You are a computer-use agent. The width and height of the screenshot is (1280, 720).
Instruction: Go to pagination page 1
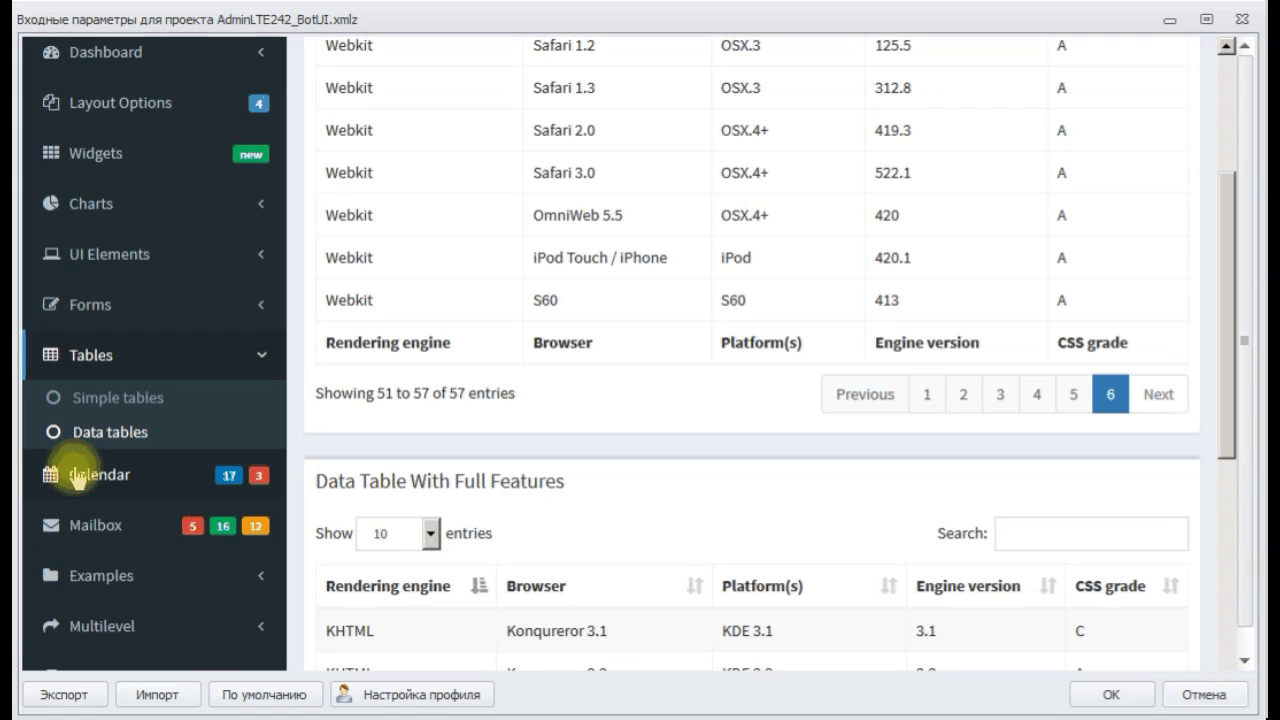pyautogui.click(x=927, y=394)
